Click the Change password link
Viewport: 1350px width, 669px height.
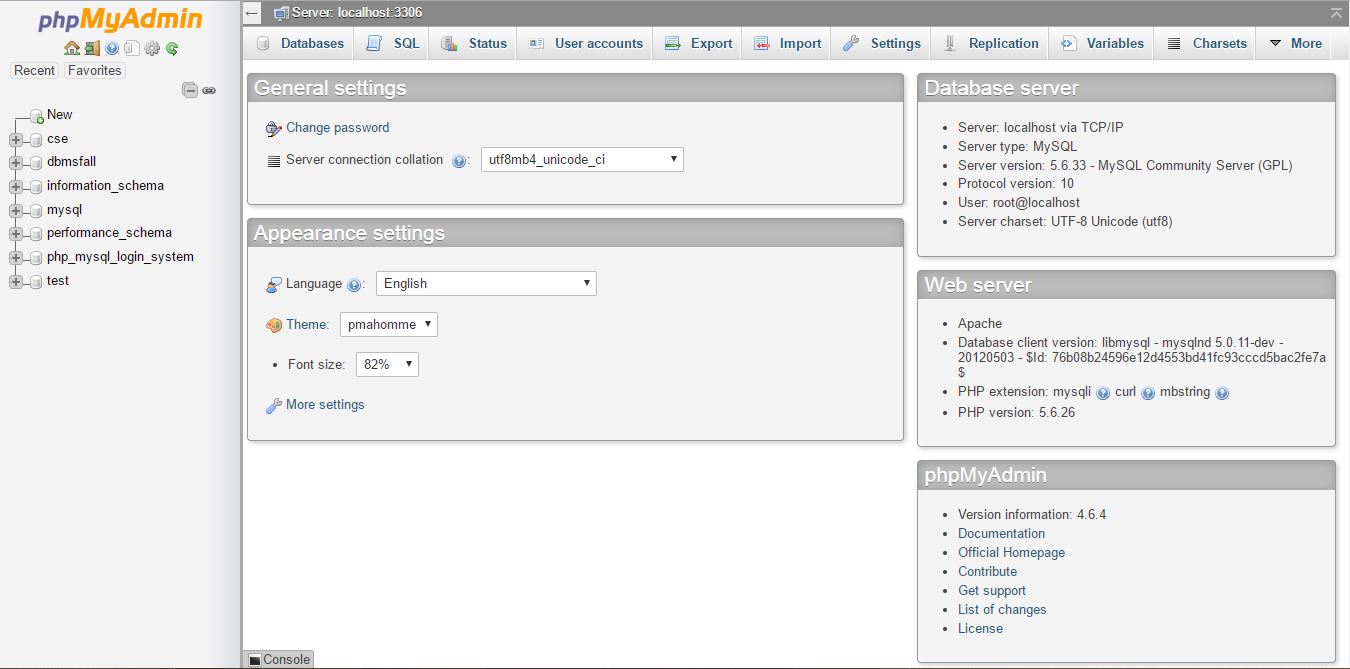(x=337, y=128)
